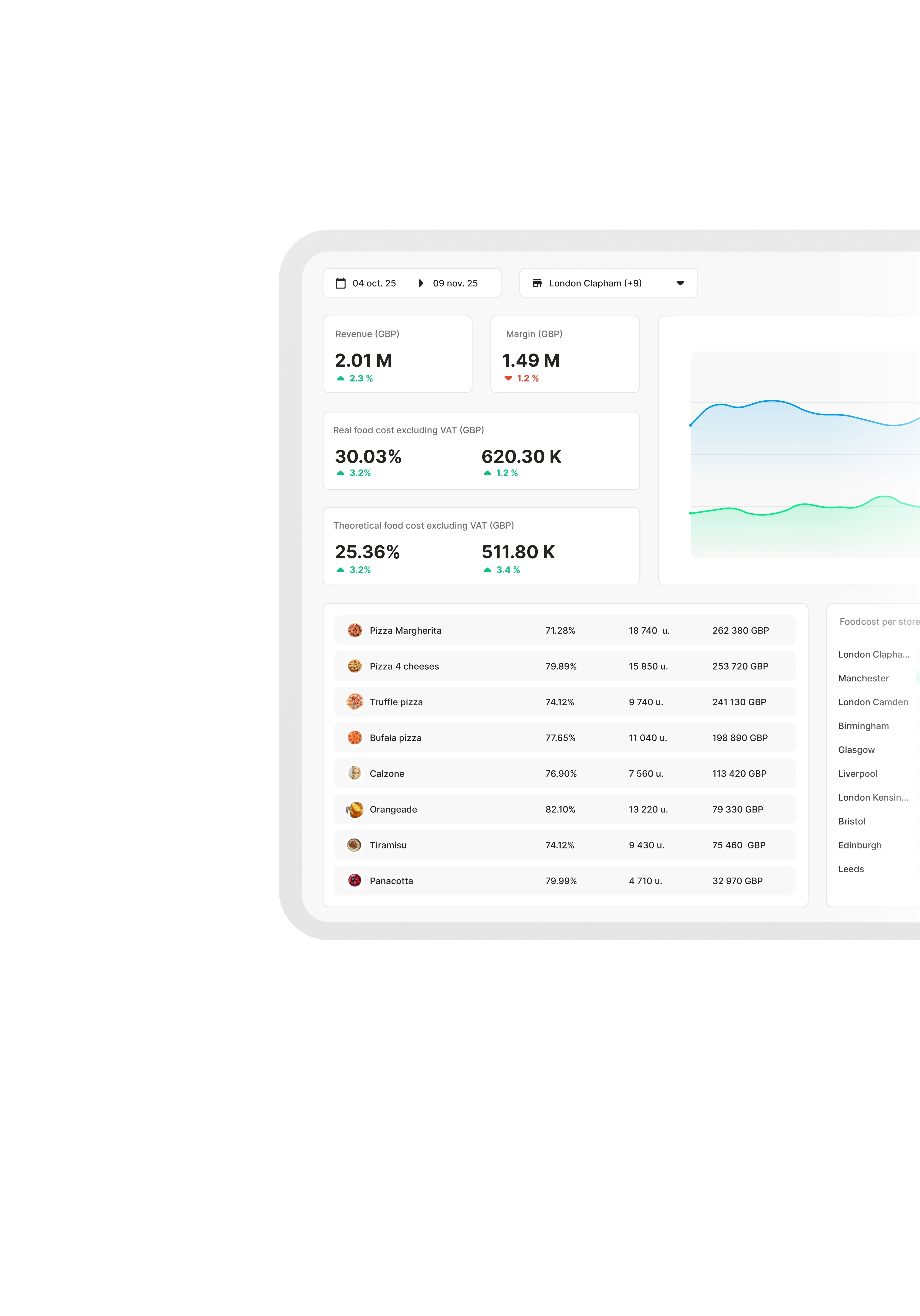This screenshot has height=1316, width=920.
Task: Click the 253 720 GBP amount
Action: coord(740,666)
